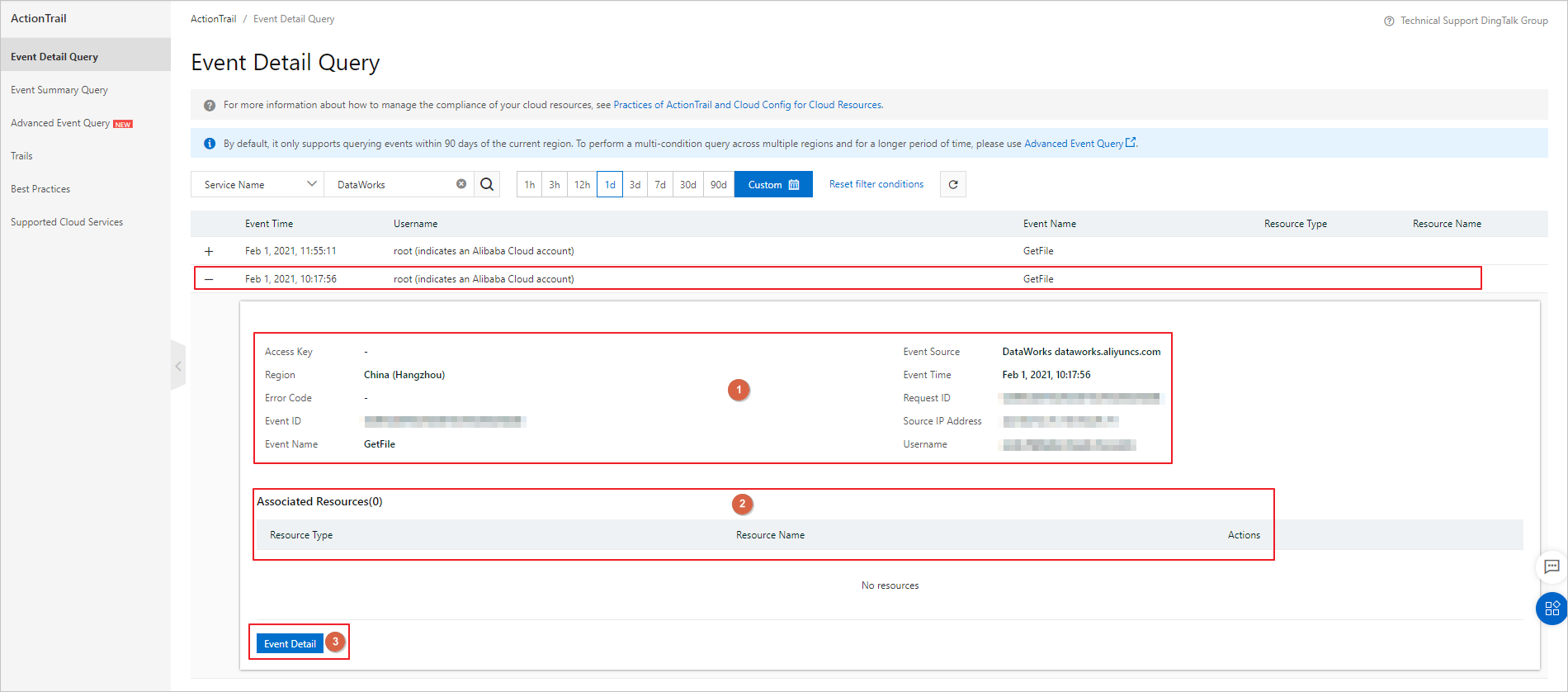Expand the 11:55:11 event row
The height and width of the screenshot is (692, 1568).
click(x=209, y=251)
